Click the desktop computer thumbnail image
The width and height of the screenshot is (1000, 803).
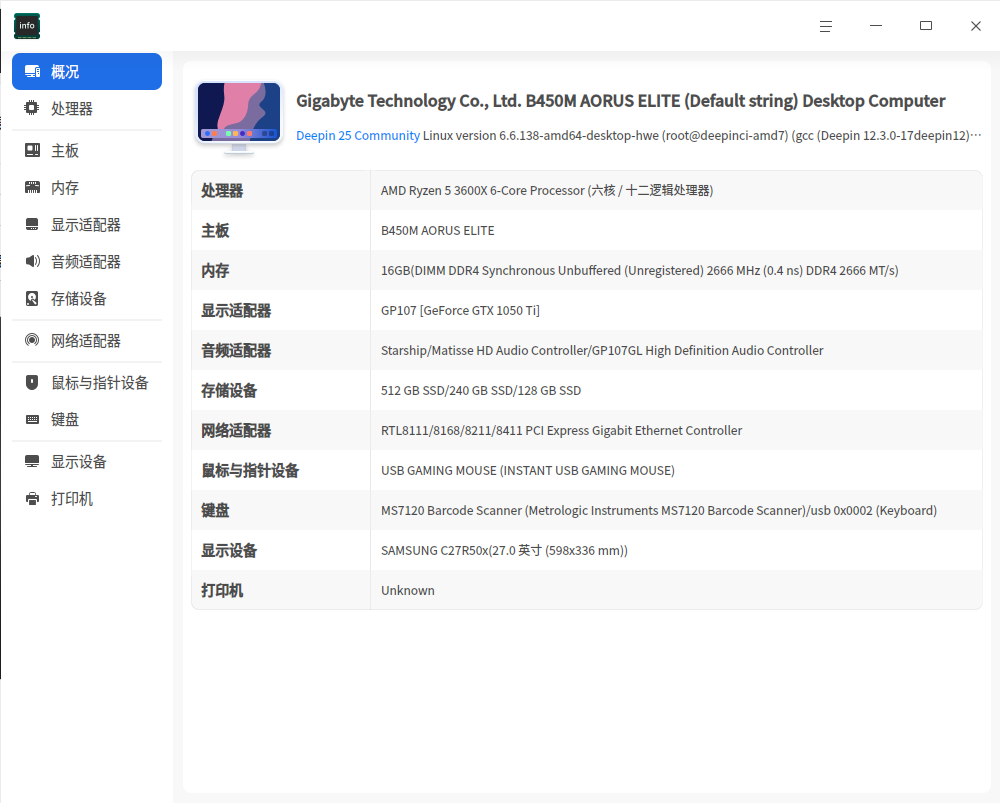(x=239, y=119)
